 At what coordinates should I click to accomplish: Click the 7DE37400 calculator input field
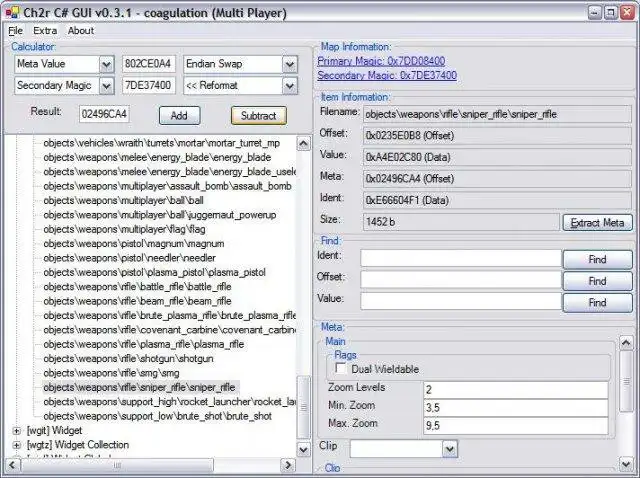click(149, 86)
